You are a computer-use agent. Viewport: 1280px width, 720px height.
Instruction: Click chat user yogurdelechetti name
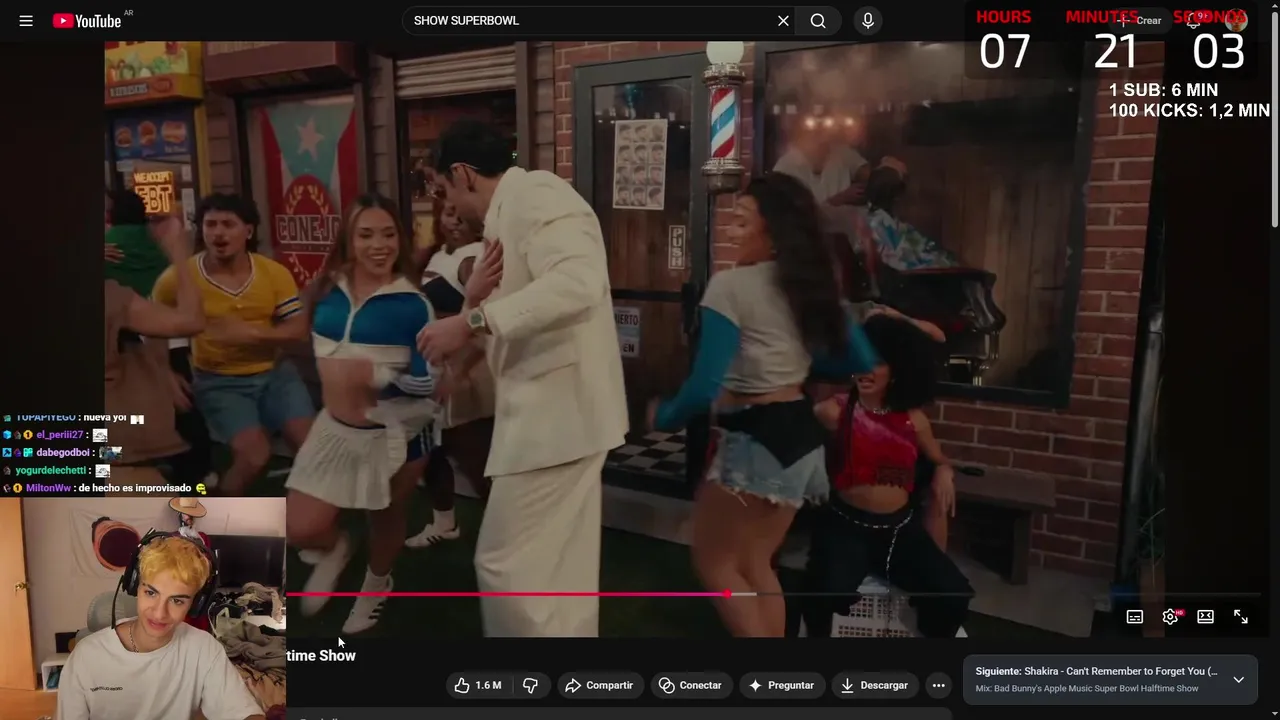pyautogui.click(x=51, y=471)
